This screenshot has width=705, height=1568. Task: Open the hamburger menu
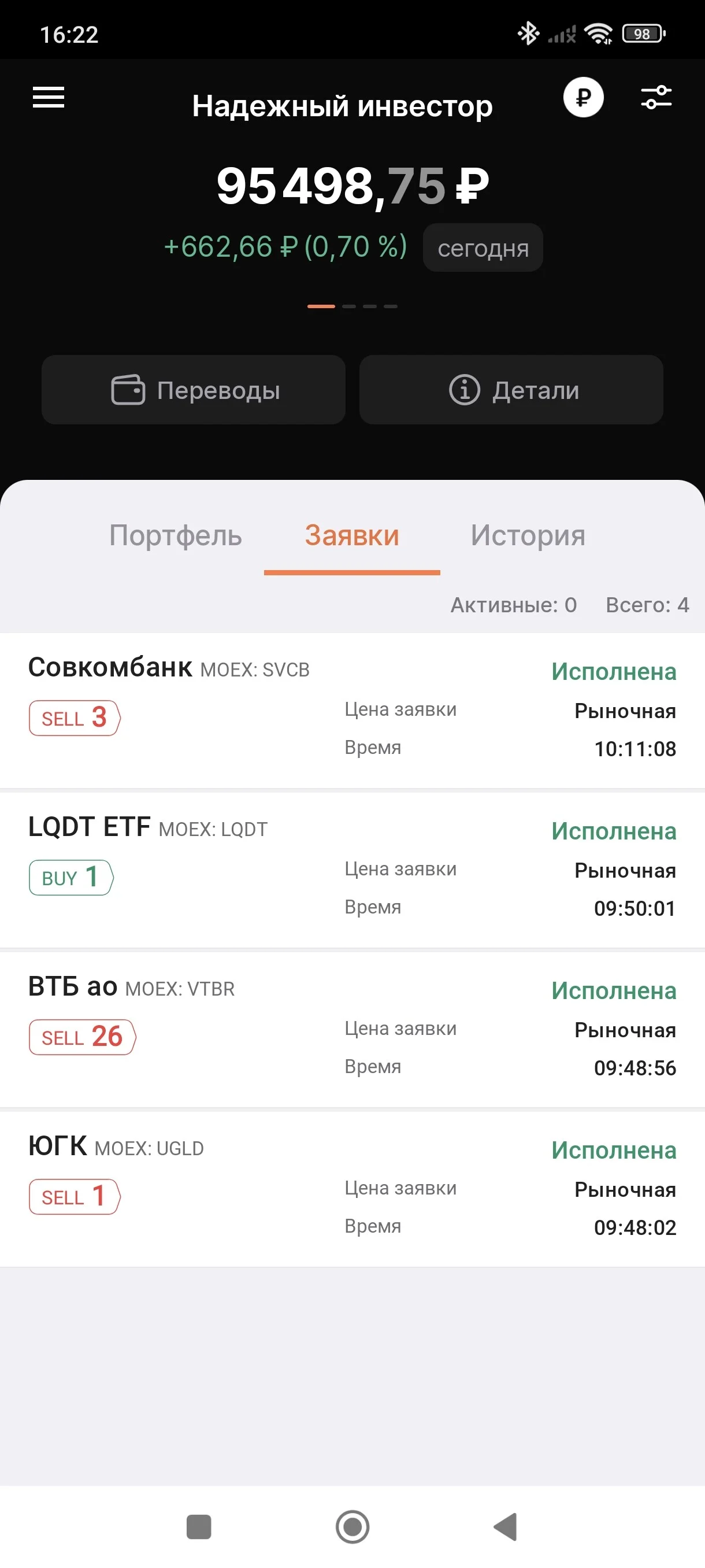(49, 97)
